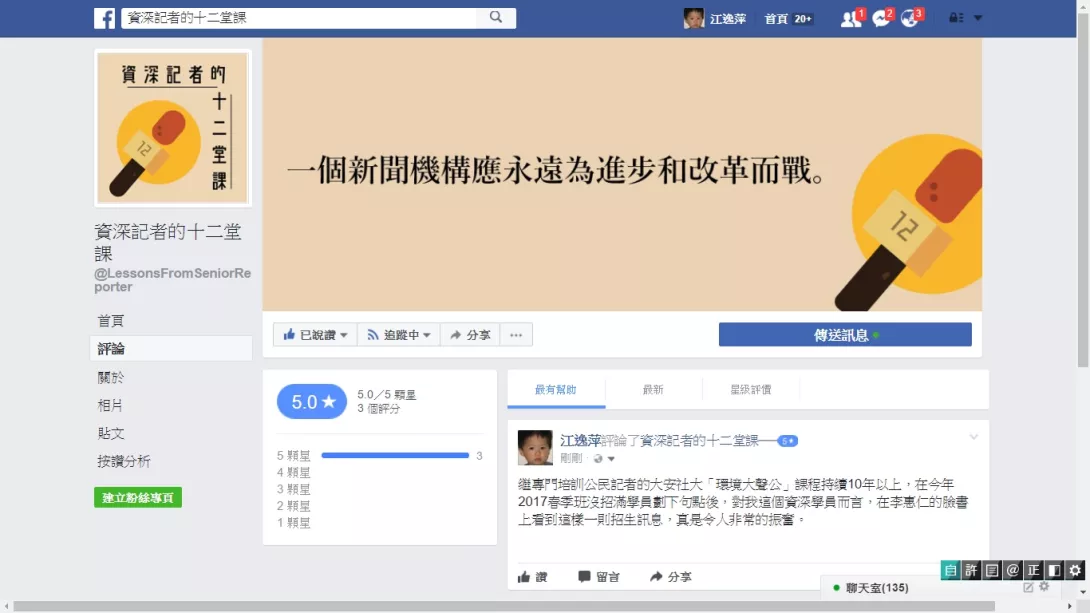Click the 傳送訊息 send message button
This screenshot has width=1090, height=613.
(x=845, y=335)
